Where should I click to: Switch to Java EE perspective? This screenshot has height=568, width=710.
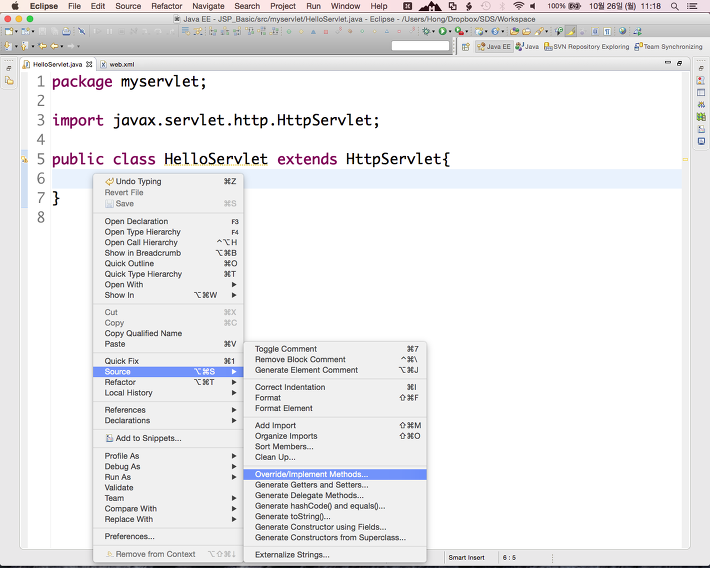coord(494,47)
